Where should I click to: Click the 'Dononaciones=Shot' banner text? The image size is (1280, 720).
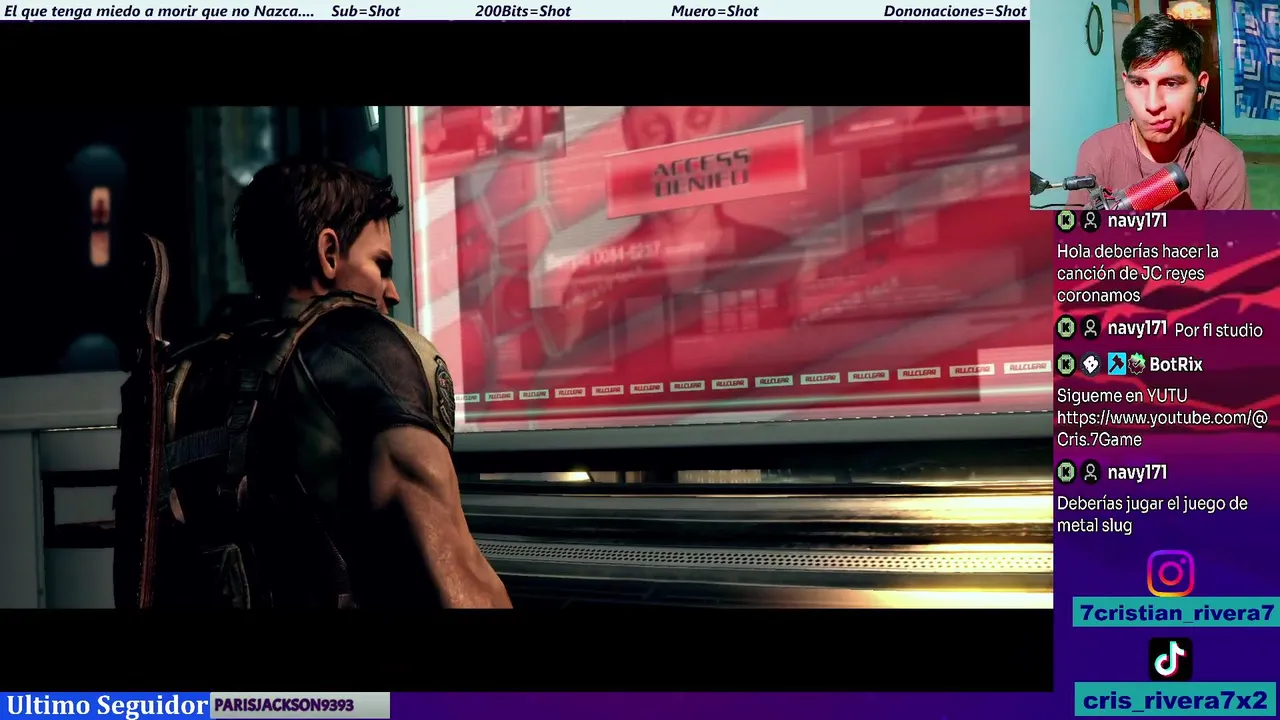(x=955, y=11)
